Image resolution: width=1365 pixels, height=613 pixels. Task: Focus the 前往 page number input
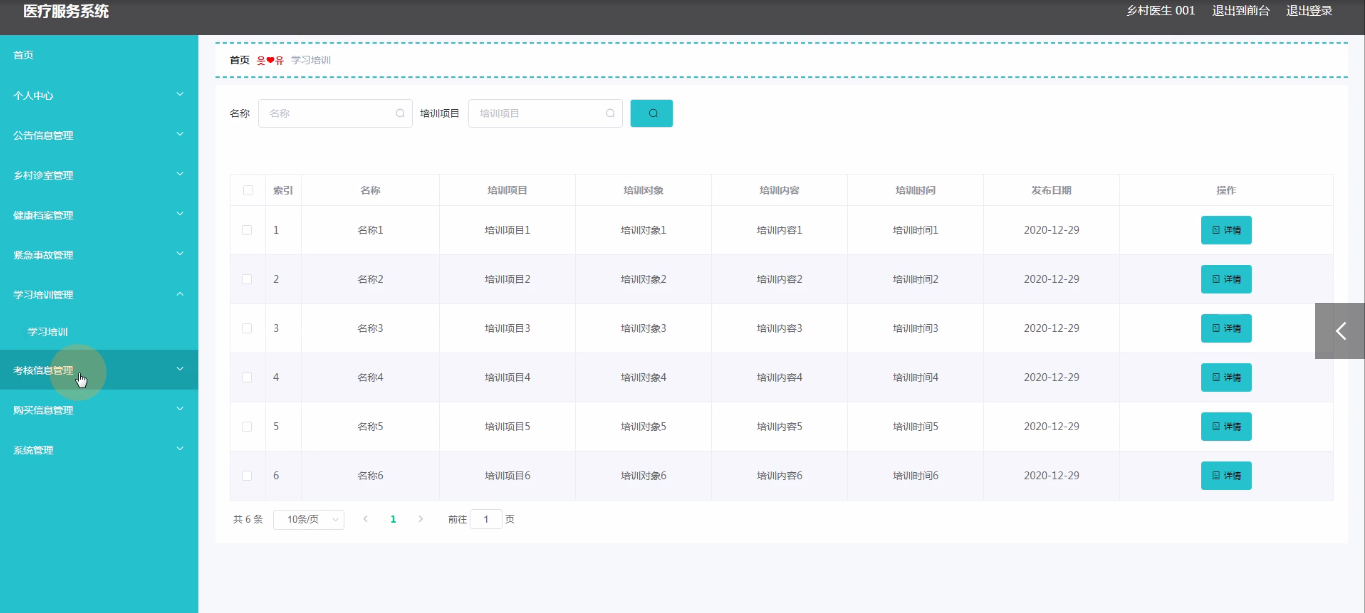point(486,520)
